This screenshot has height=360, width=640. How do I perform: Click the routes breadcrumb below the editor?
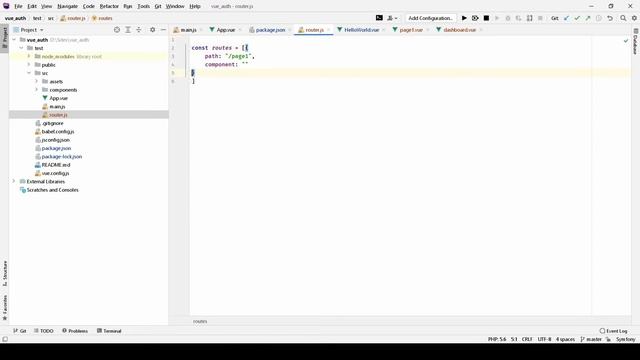click(200, 322)
